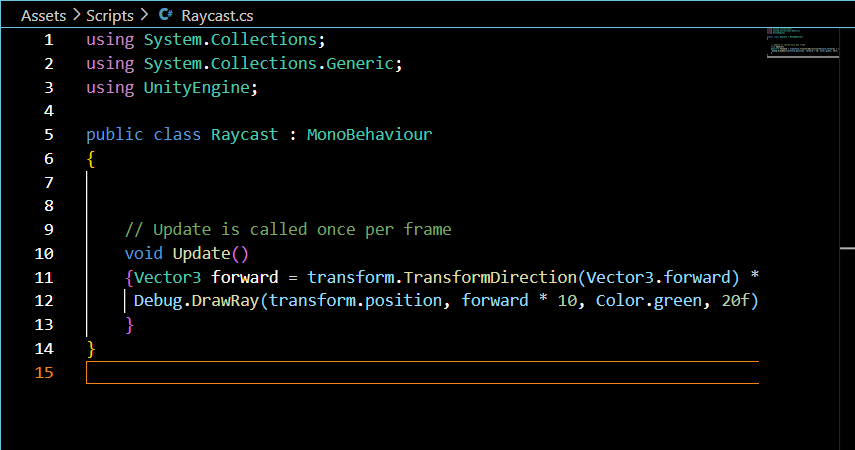Open the Scripts breadcrumb folder

tap(108, 15)
